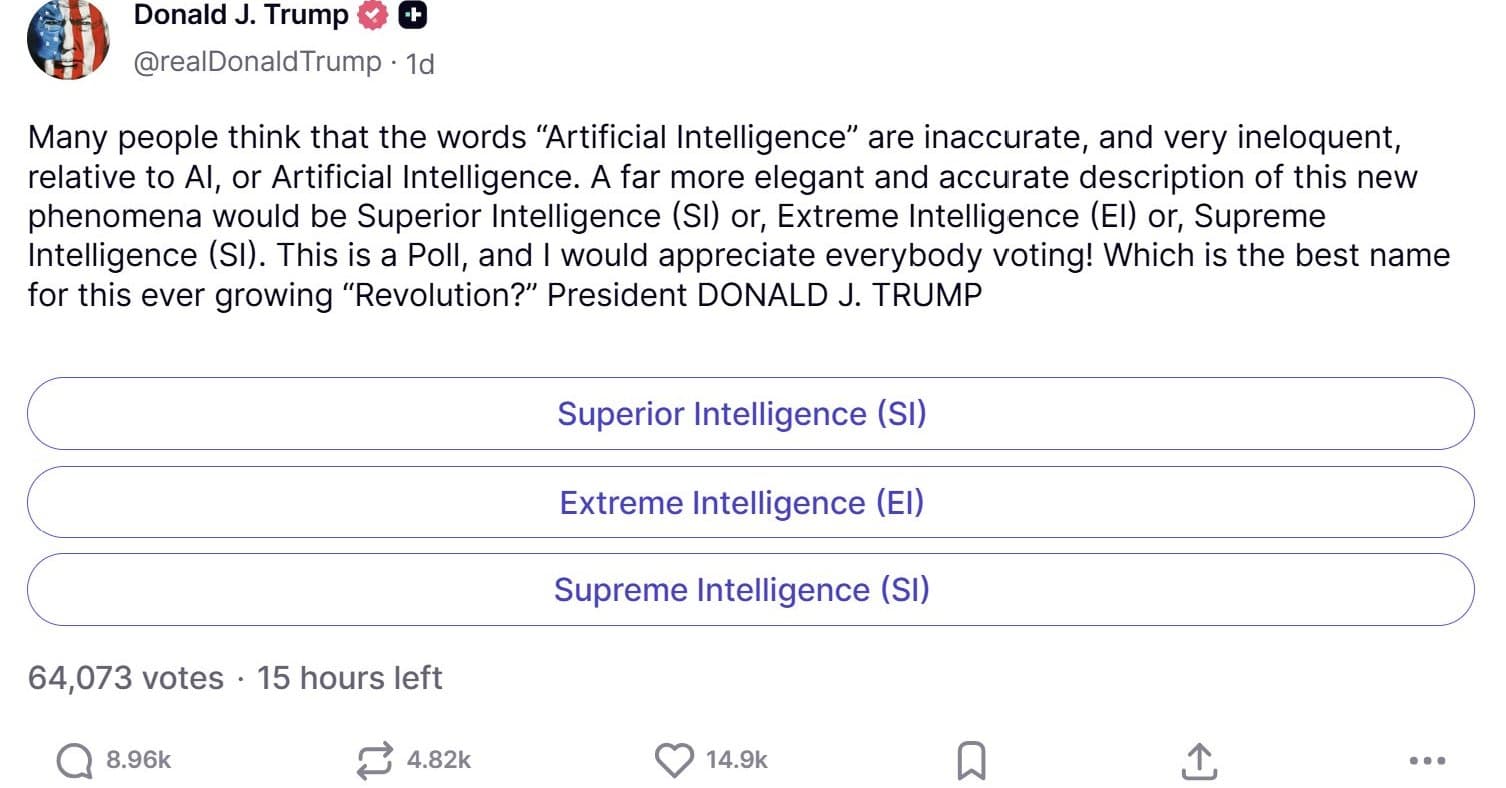
Task: Click the 64,073 votes poll total
Action: pyautogui.click(x=126, y=678)
